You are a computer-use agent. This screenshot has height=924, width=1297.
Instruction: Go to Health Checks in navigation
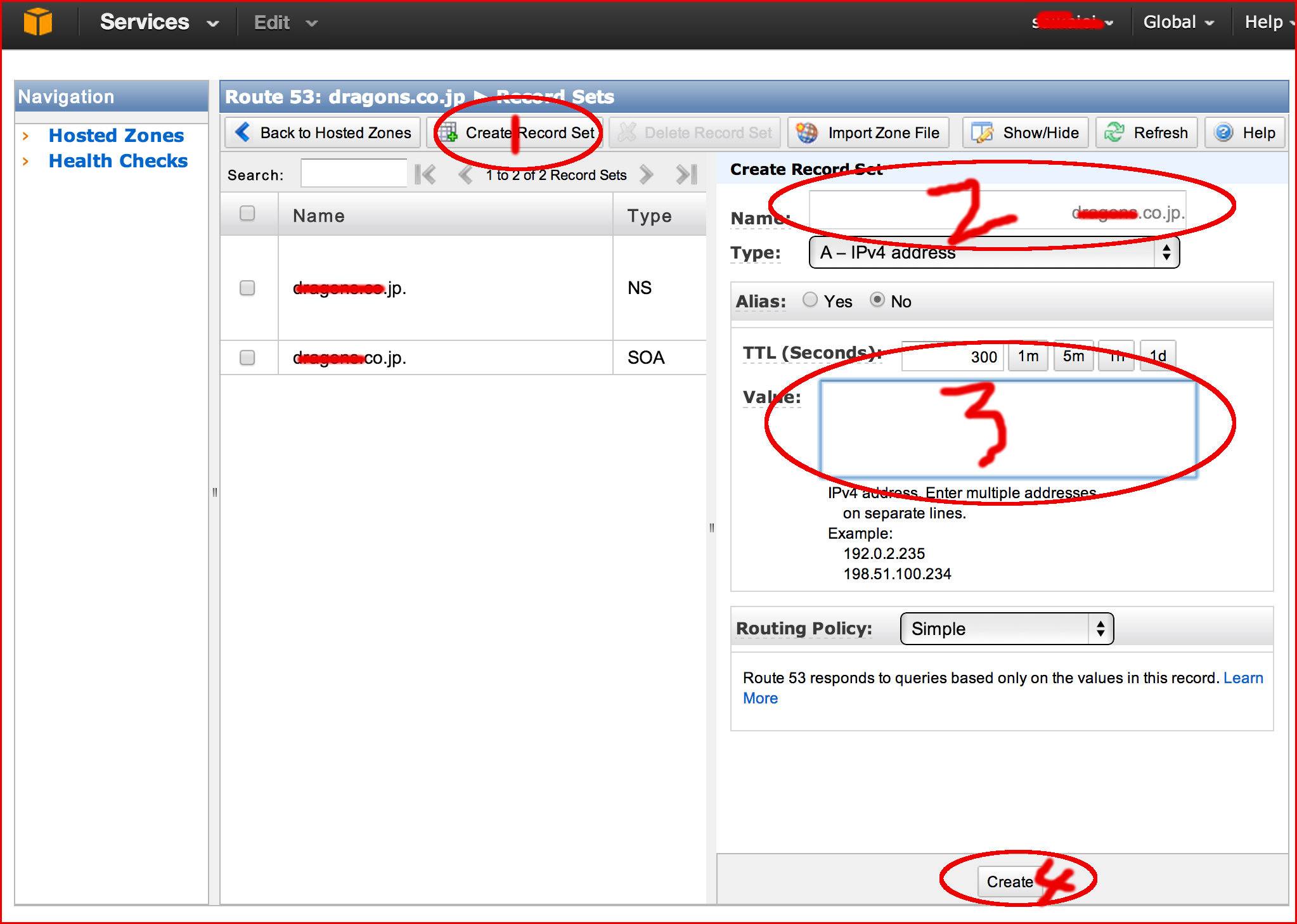(x=118, y=160)
